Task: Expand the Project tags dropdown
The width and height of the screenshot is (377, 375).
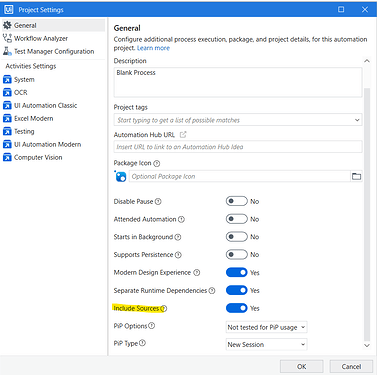Action: [238, 120]
